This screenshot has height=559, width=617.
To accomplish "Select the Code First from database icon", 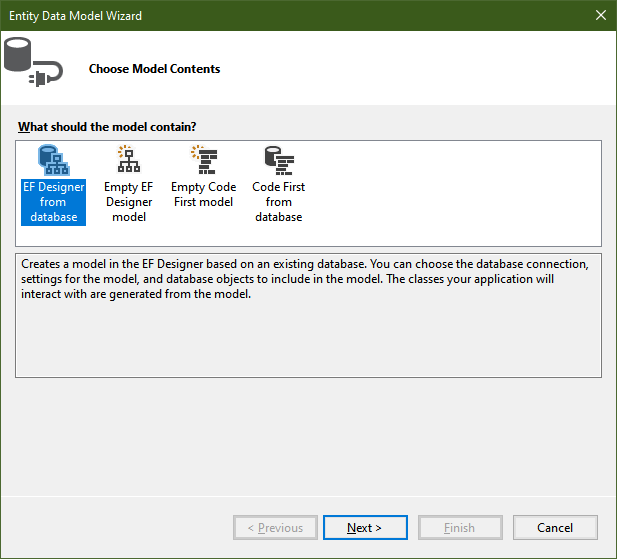I will (279, 160).
